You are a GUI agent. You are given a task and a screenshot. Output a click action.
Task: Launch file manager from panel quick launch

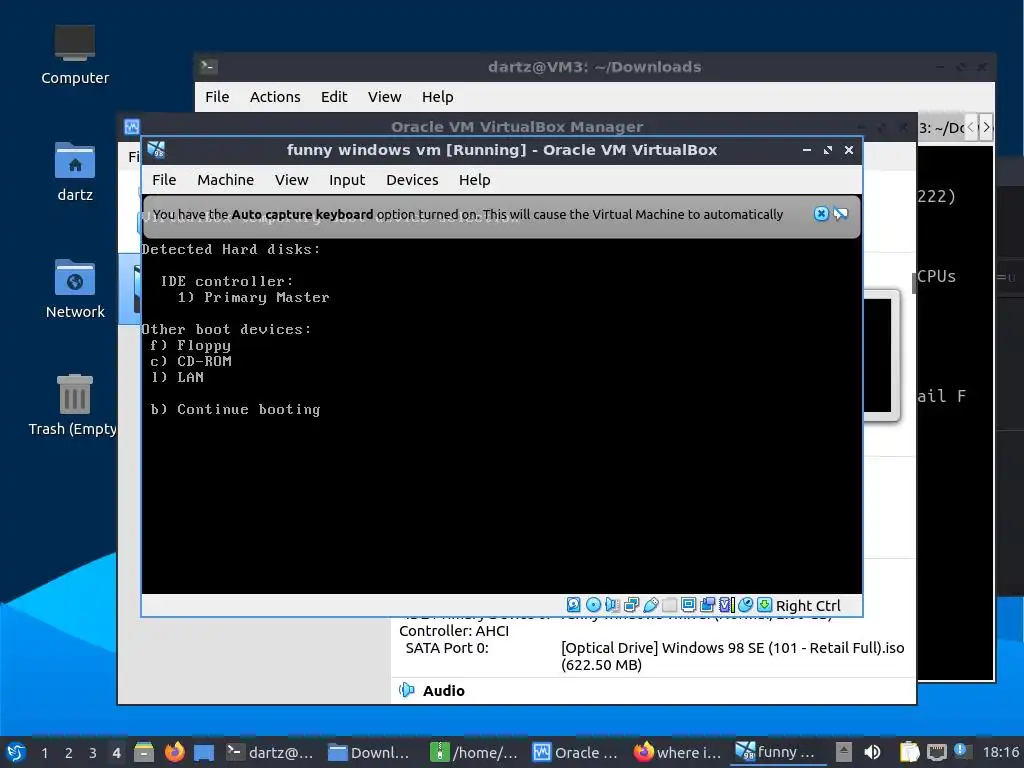pos(144,752)
